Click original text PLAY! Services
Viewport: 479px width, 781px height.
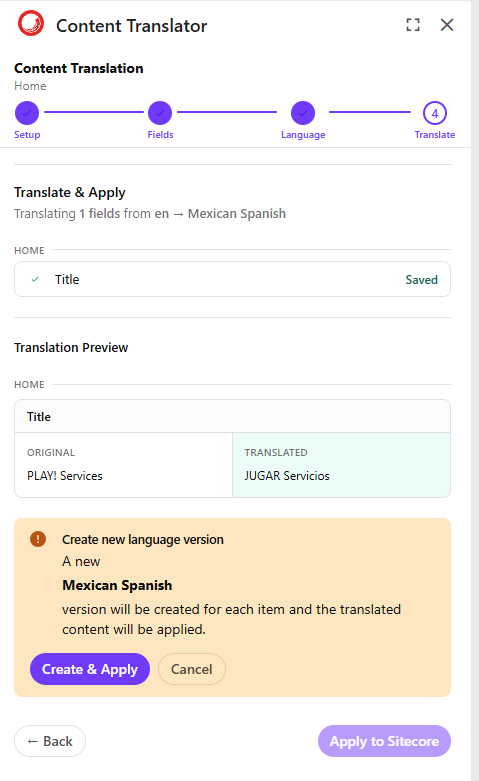point(65,476)
